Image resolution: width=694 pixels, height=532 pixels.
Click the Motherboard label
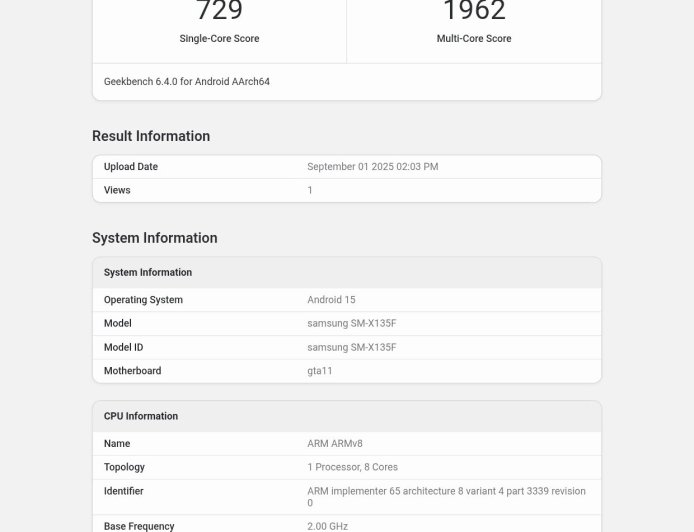pyautogui.click(x=132, y=370)
